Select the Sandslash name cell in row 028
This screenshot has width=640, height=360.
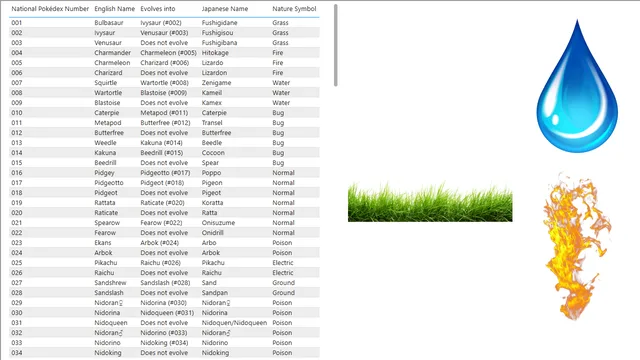(109, 293)
